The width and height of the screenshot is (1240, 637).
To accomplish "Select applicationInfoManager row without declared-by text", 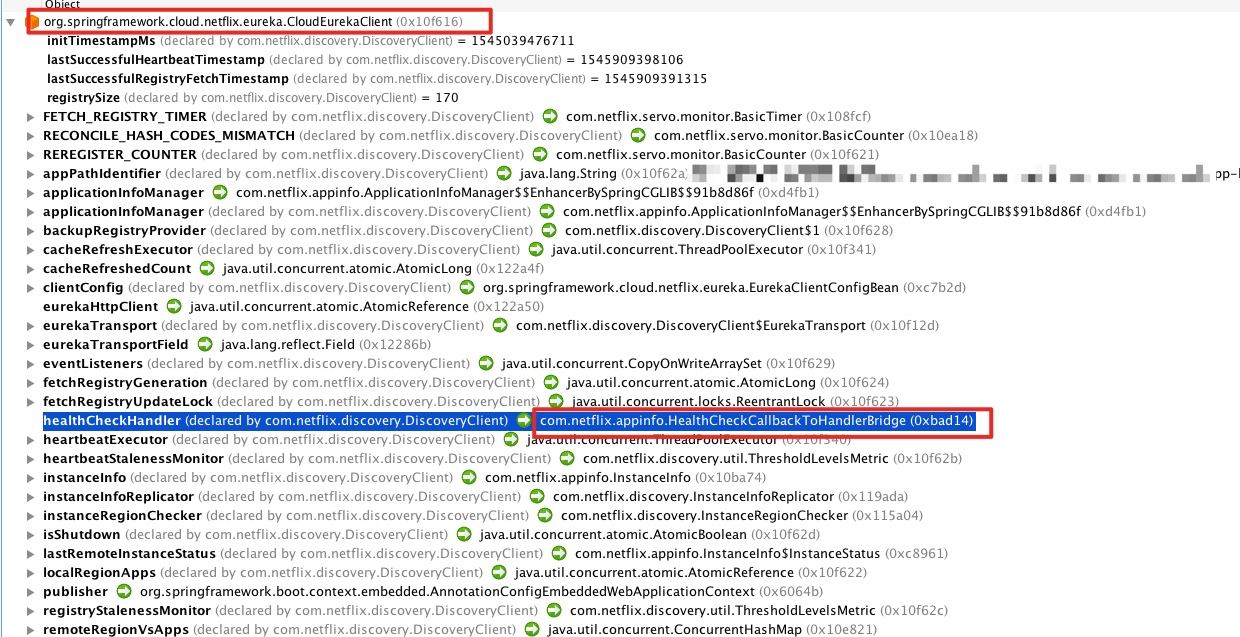I will click(431, 192).
